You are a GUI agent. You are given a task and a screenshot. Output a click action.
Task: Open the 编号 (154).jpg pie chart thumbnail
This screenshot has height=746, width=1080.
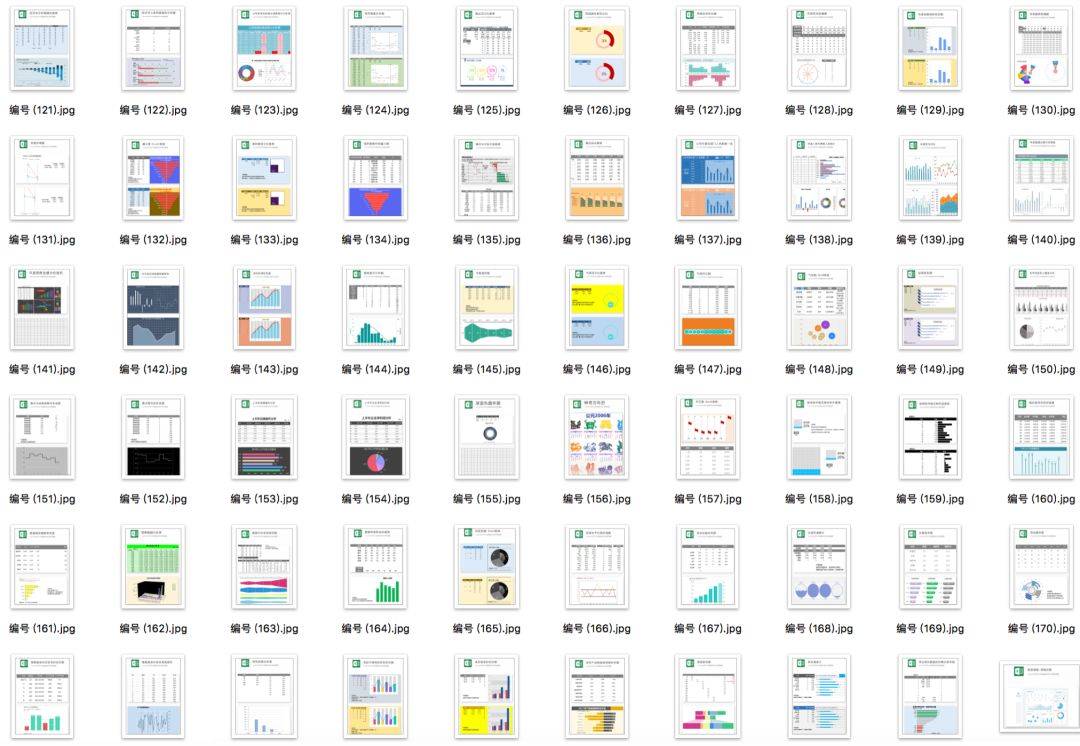point(375,437)
